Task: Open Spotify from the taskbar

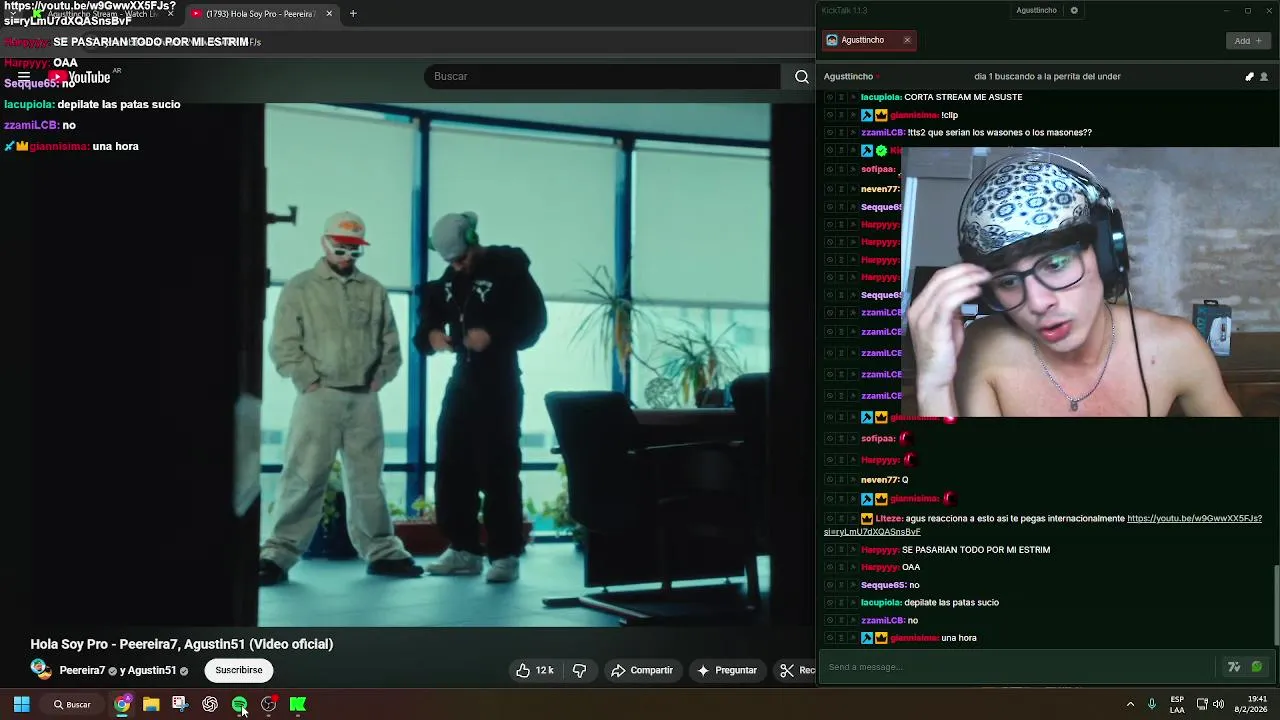Action: coord(239,704)
